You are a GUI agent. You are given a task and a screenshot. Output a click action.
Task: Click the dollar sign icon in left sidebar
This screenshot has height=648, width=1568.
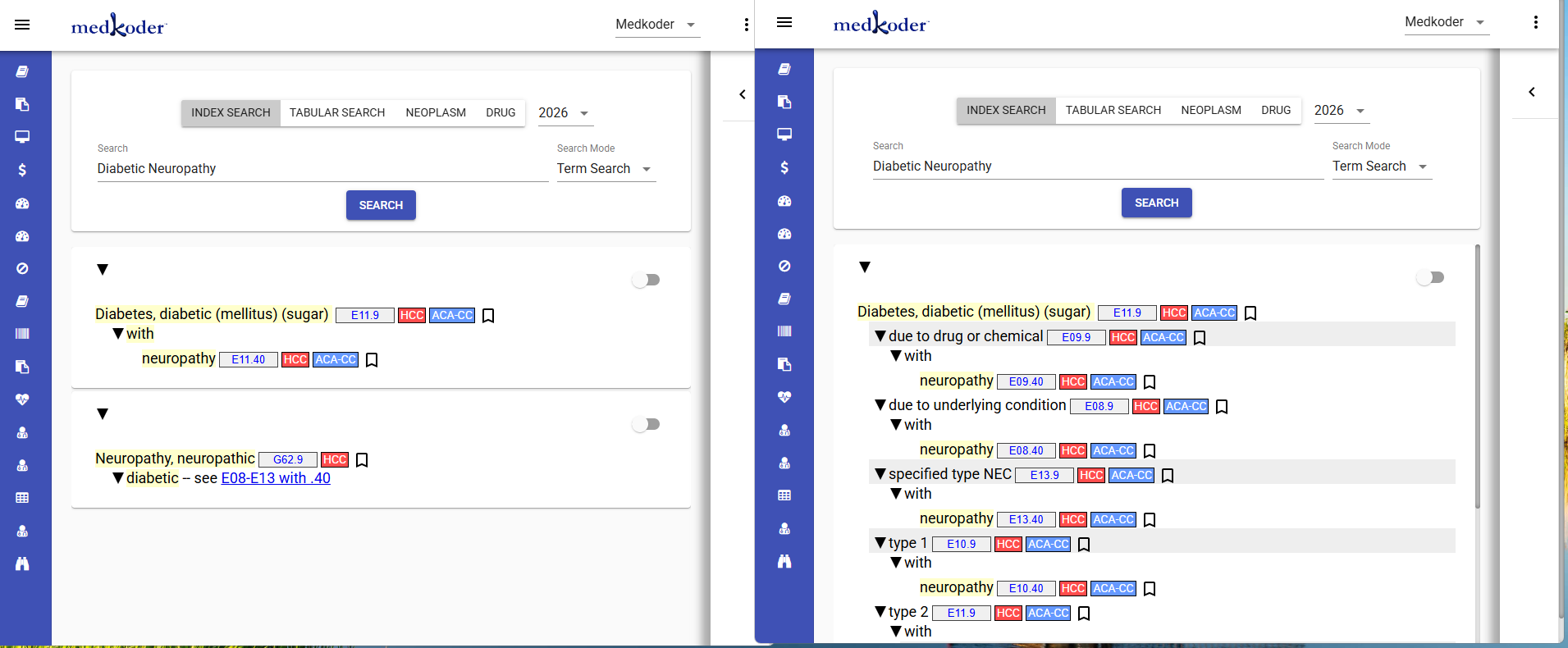22,170
